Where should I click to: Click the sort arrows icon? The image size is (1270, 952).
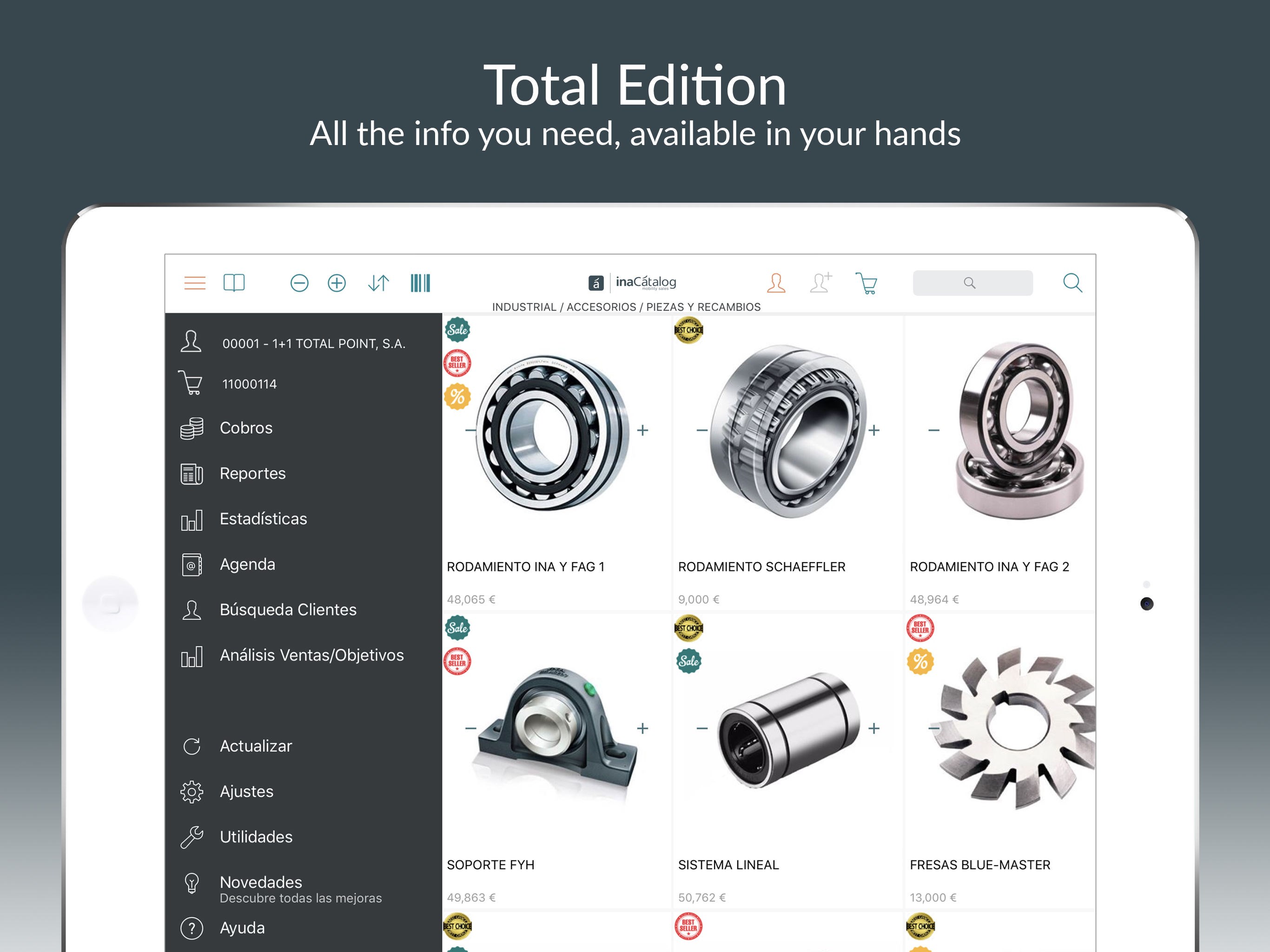[x=378, y=283]
